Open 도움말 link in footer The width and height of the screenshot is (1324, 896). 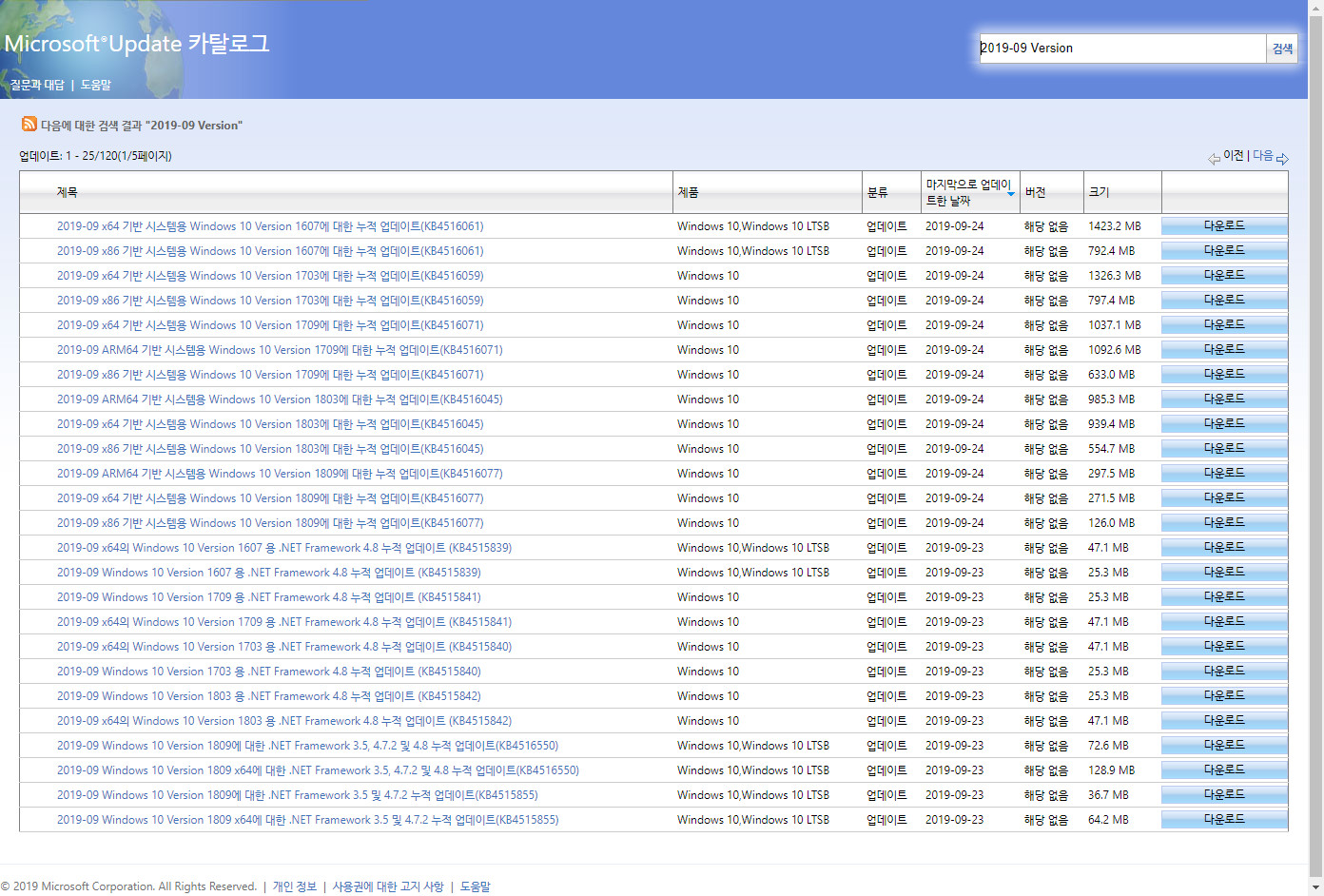coord(476,886)
